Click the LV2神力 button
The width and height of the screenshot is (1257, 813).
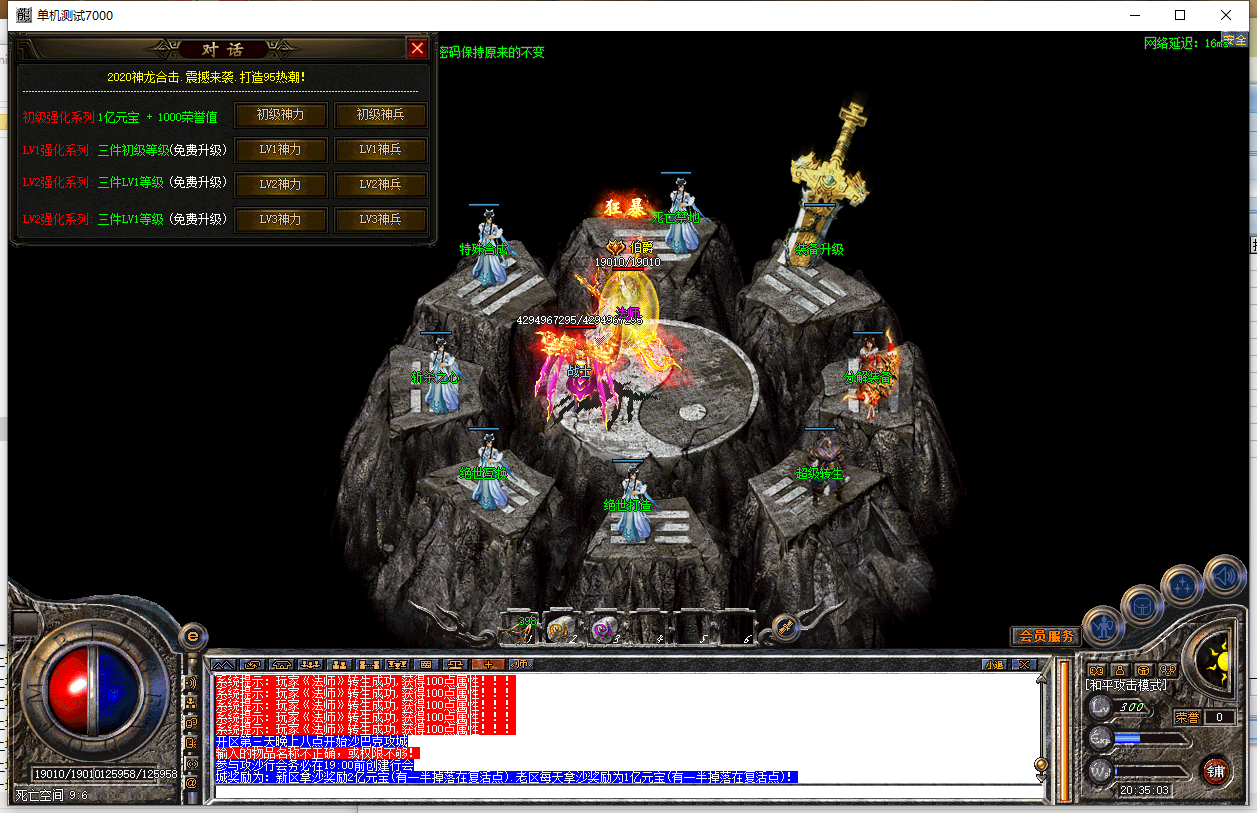pos(280,185)
